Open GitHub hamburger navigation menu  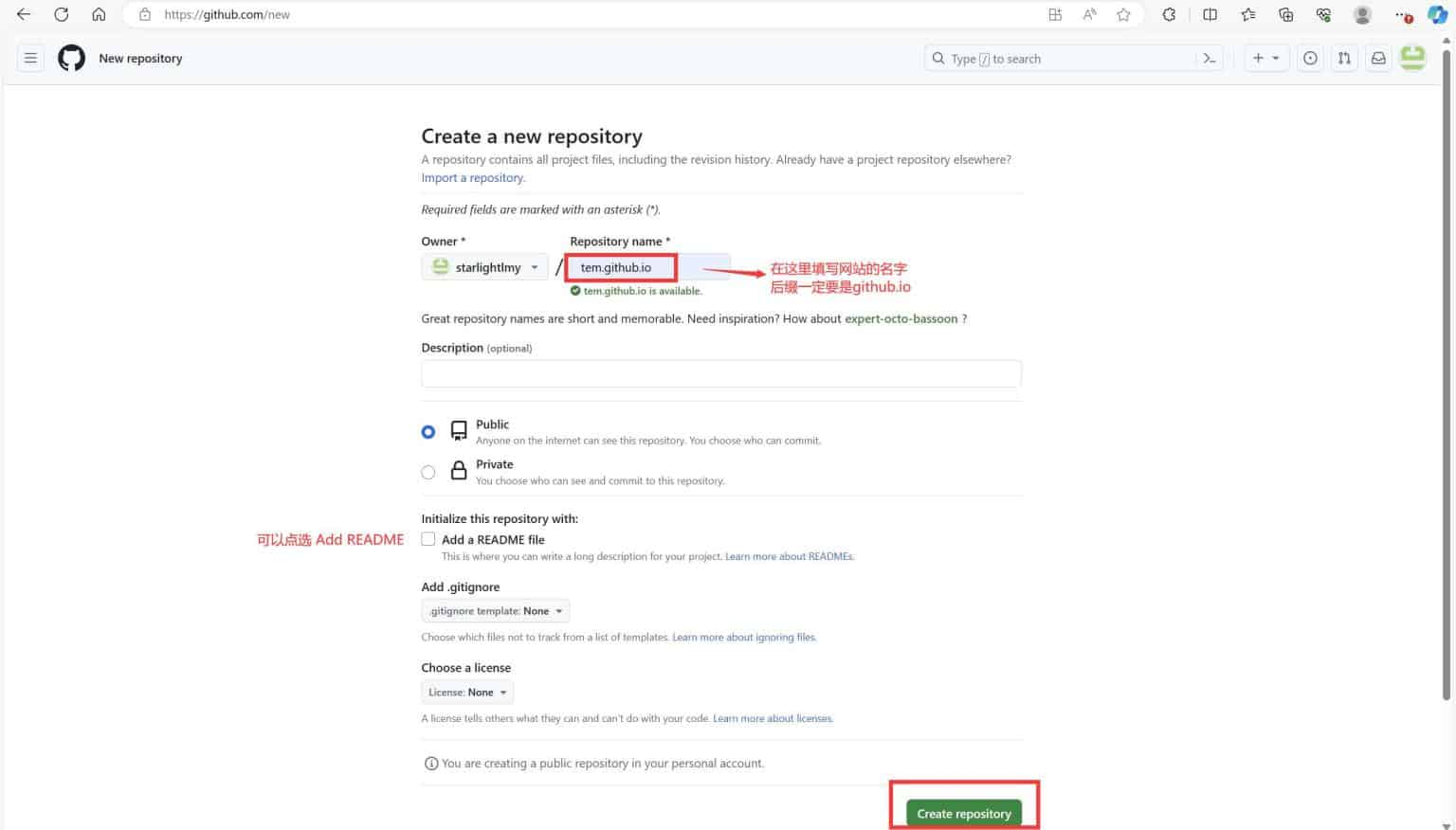[30, 58]
